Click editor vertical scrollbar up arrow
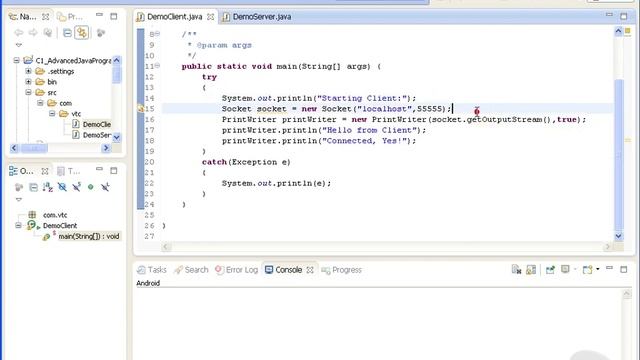The width and height of the screenshot is (640, 360). tap(618, 31)
